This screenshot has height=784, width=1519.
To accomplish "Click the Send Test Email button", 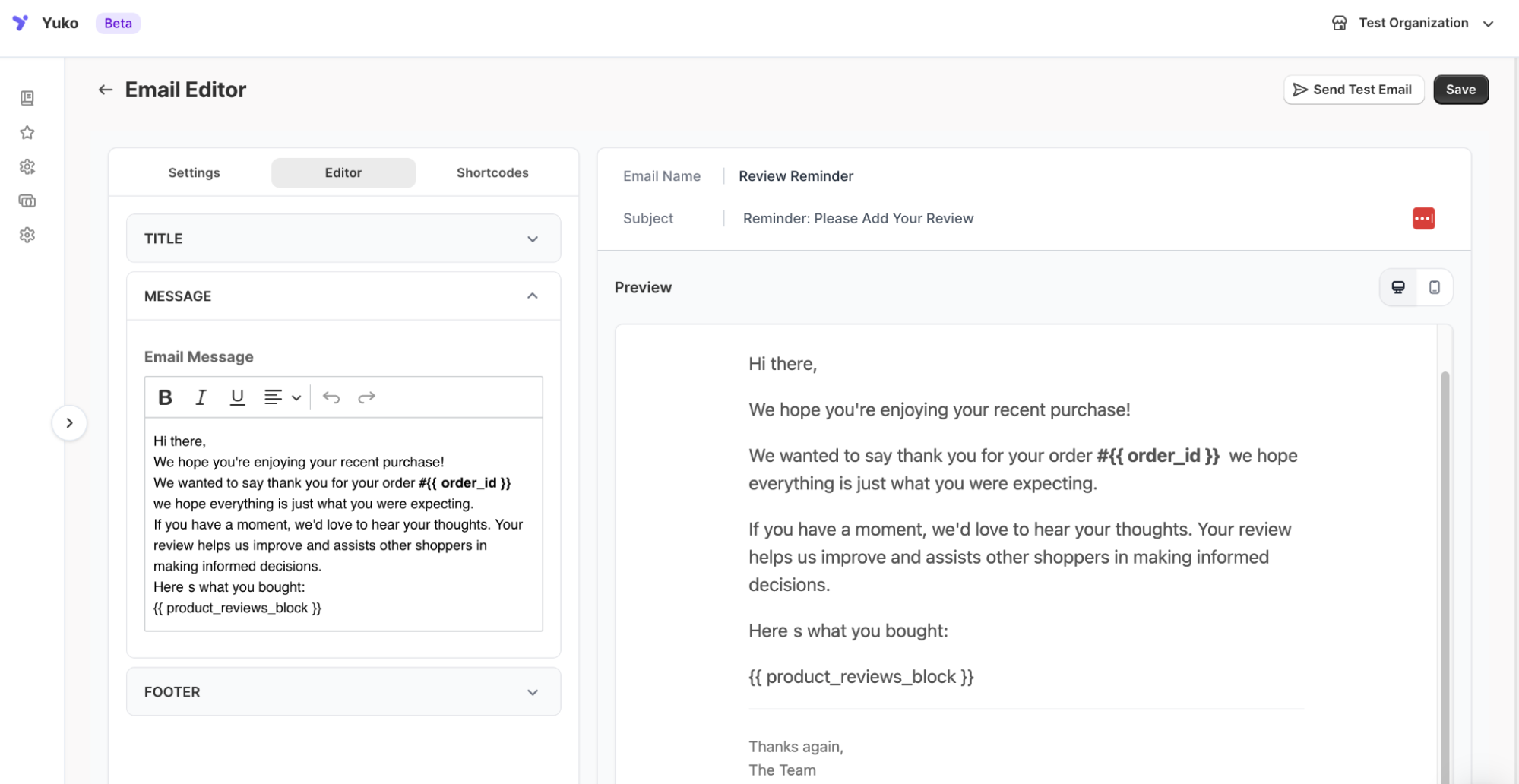I will click(1353, 90).
